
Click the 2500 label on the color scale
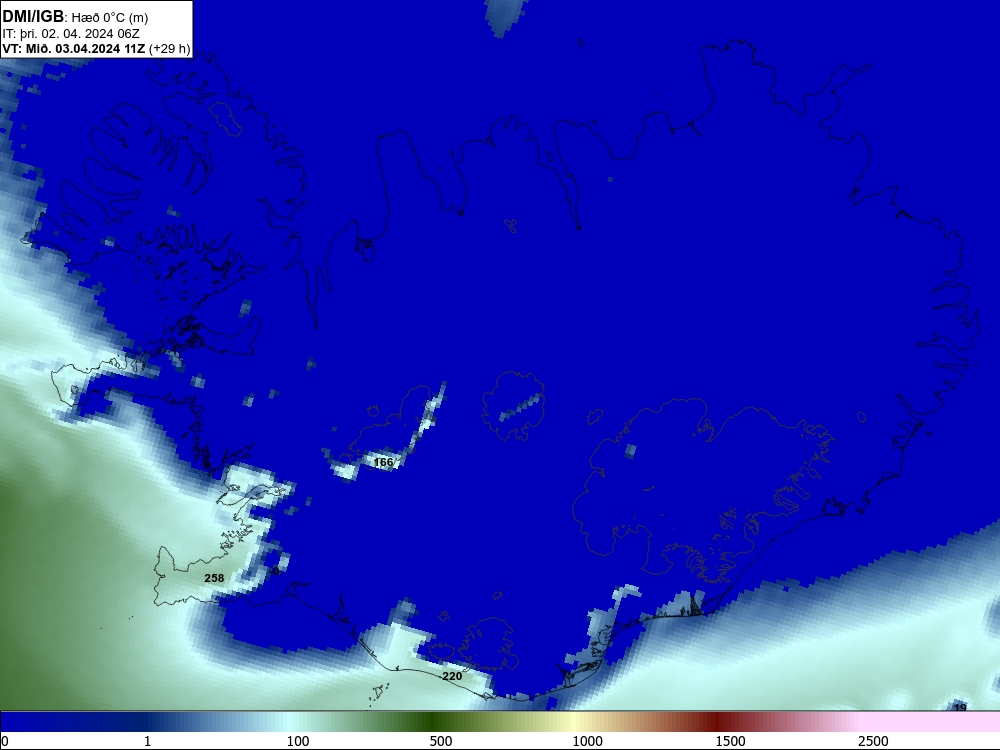[873, 741]
